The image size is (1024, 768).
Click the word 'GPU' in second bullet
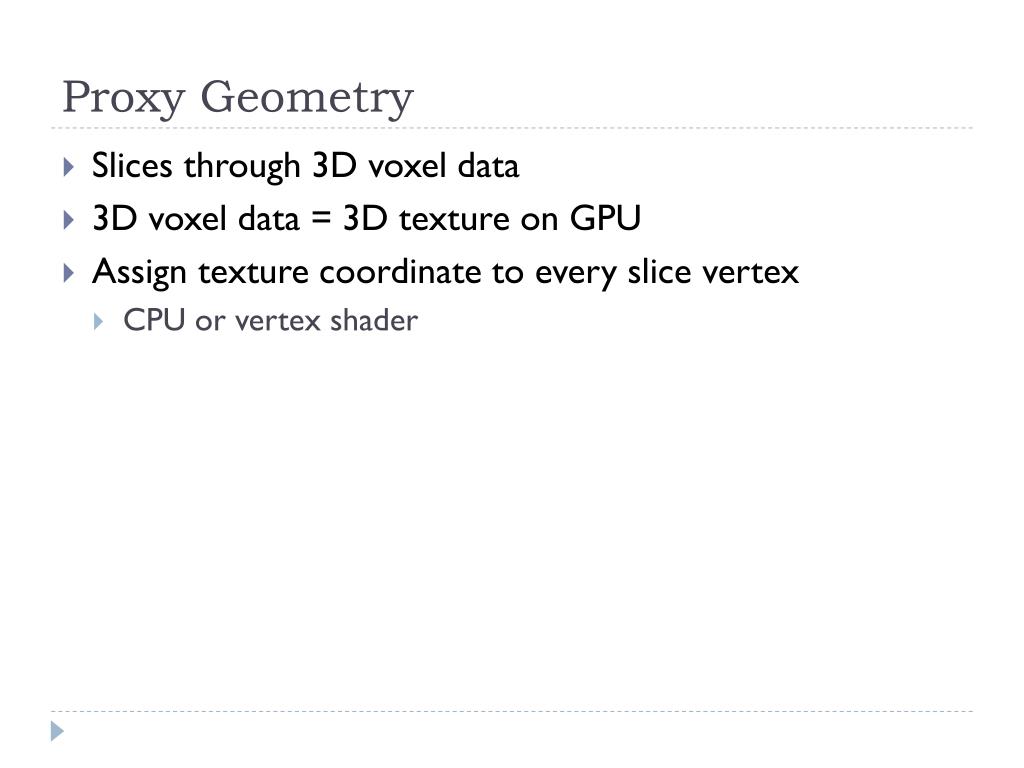(x=605, y=218)
